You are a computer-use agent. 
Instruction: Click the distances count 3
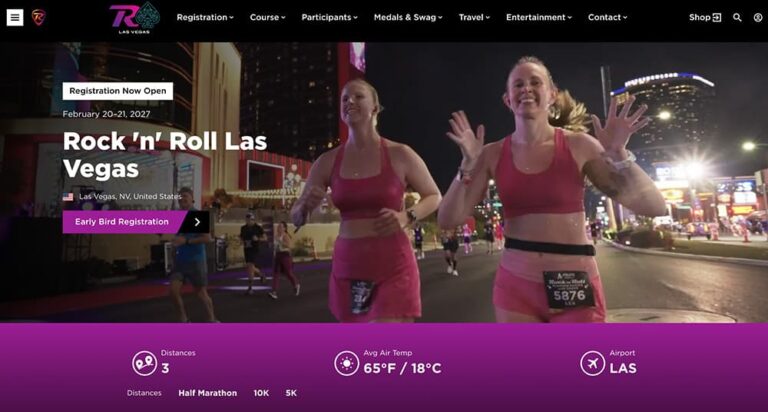coord(165,368)
